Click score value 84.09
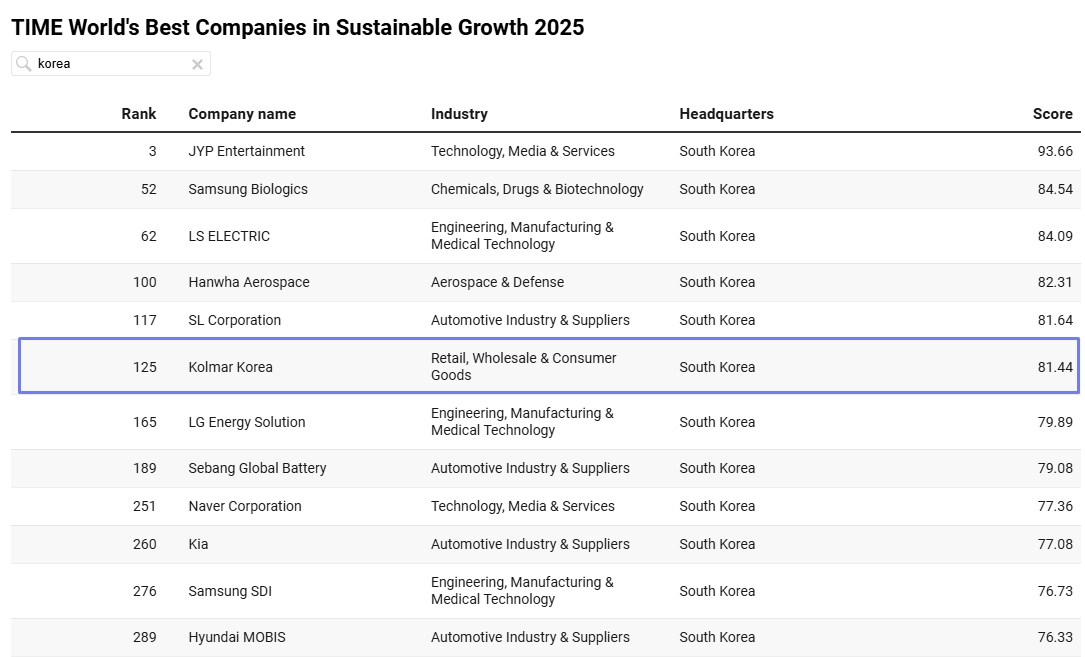 [x=1055, y=236]
